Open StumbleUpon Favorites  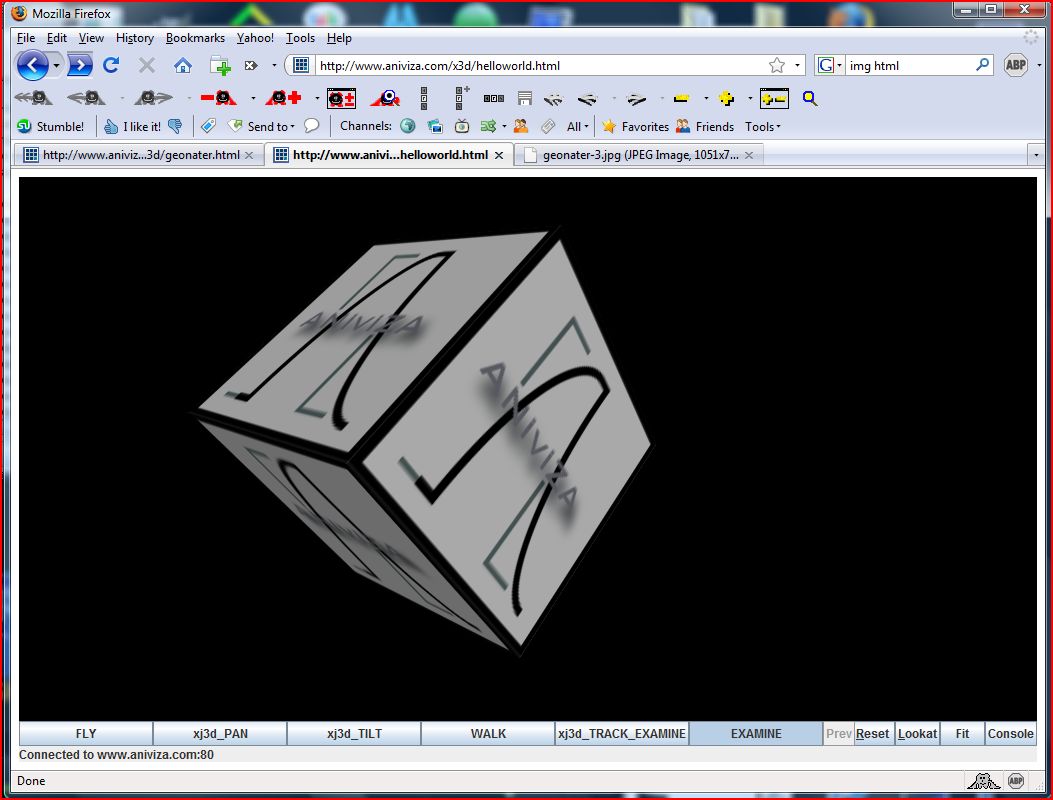coord(635,126)
